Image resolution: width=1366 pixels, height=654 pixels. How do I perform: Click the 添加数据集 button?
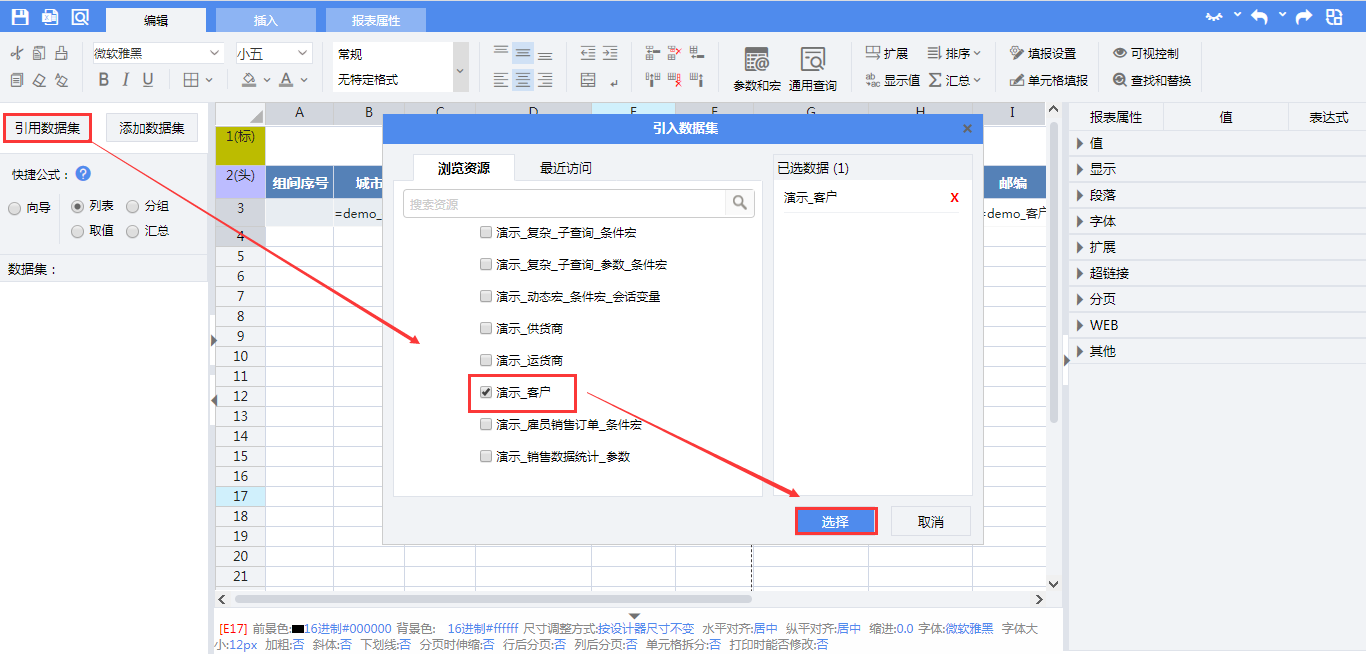[151, 128]
